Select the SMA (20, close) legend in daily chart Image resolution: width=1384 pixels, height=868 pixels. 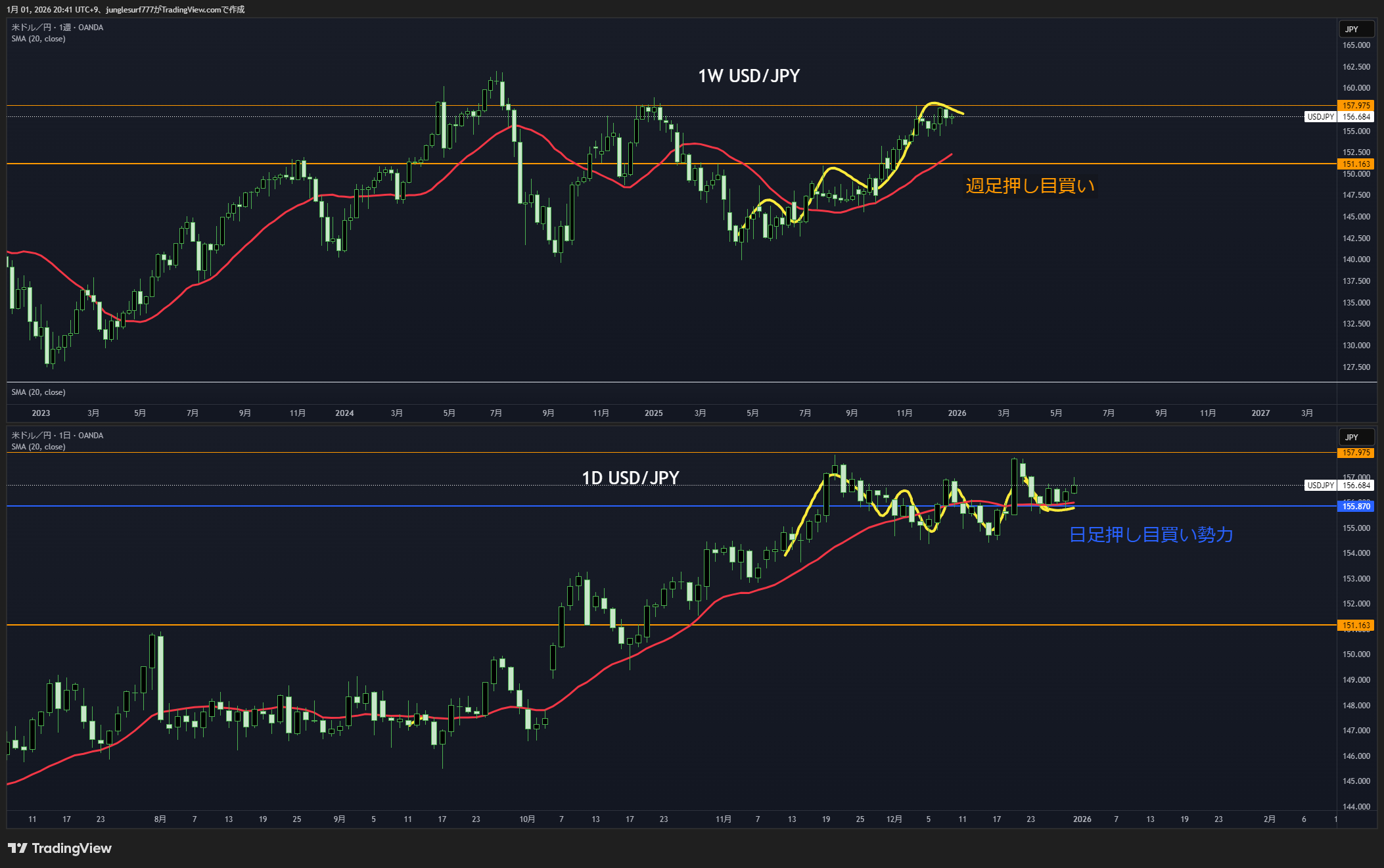38,447
